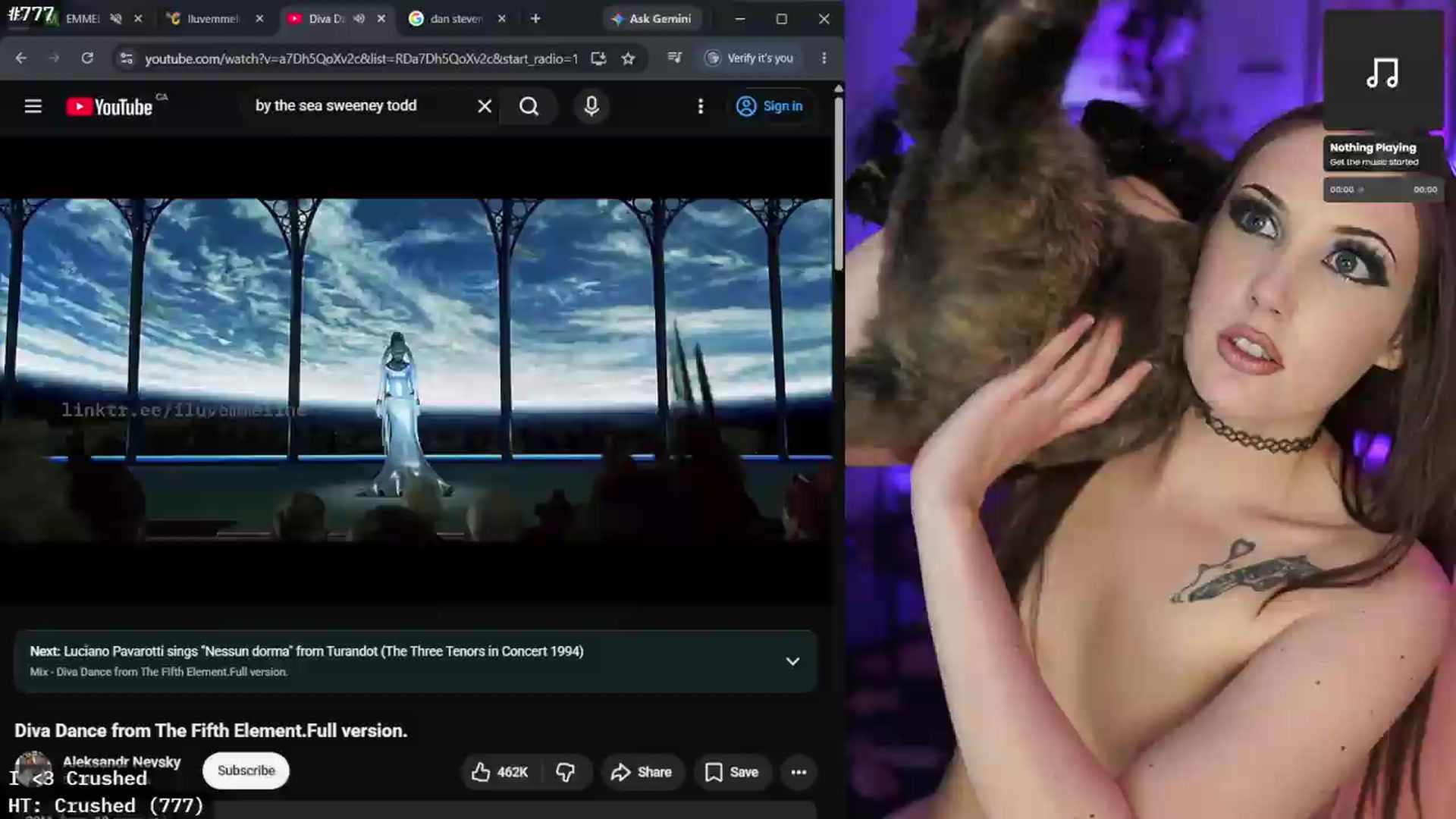This screenshot has height=819, width=1456.
Task: Subscribe to Aleksandr Nevsky channel
Action: pos(246,770)
